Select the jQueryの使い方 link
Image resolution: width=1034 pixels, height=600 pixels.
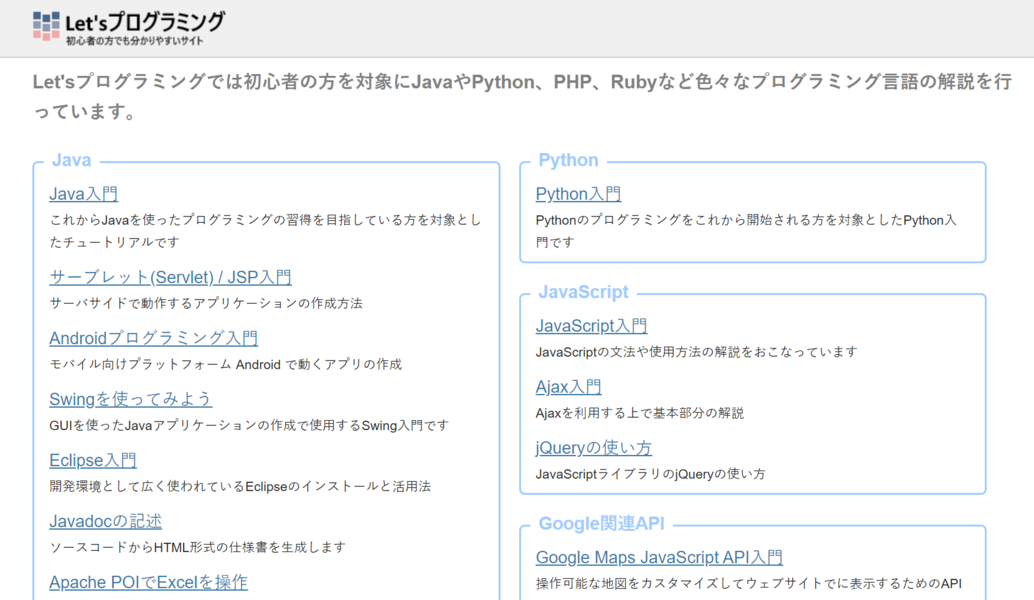point(594,447)
